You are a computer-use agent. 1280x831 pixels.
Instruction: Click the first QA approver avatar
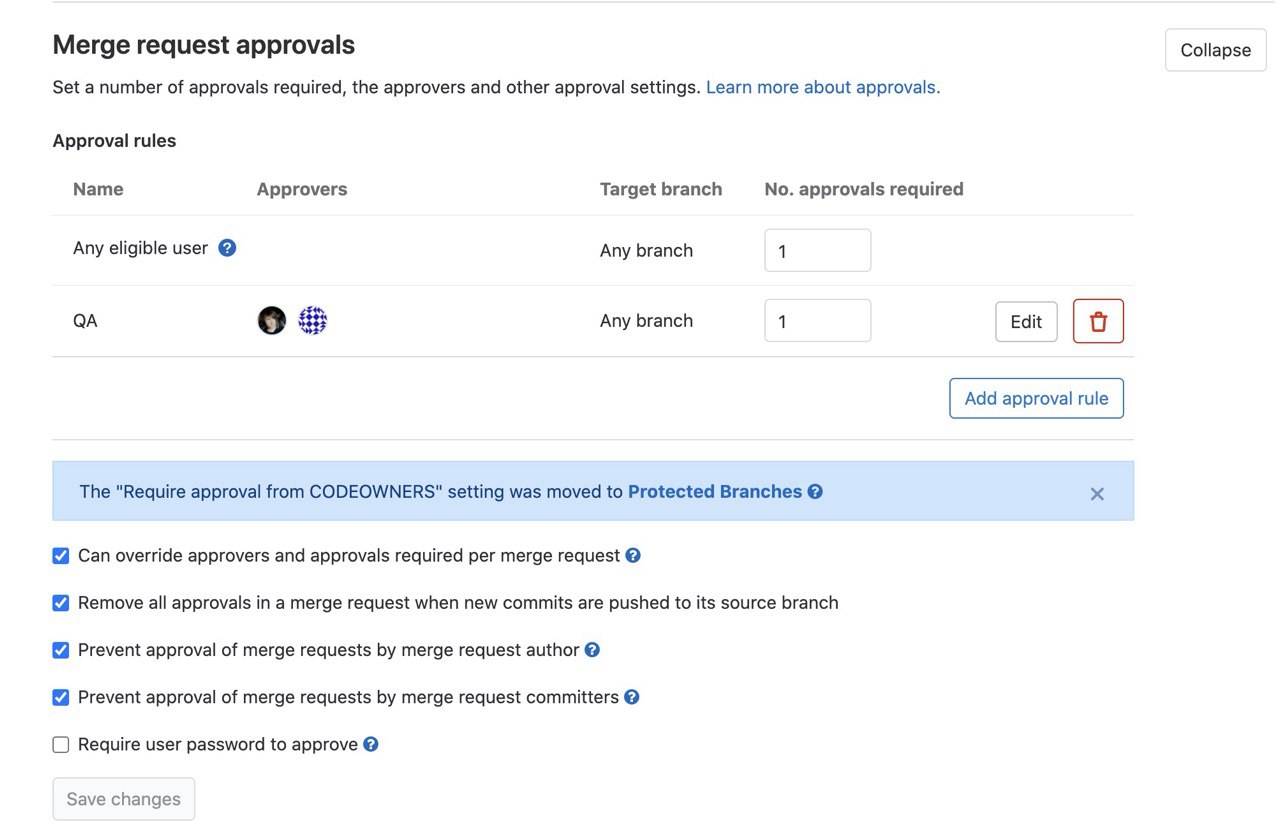272,320
